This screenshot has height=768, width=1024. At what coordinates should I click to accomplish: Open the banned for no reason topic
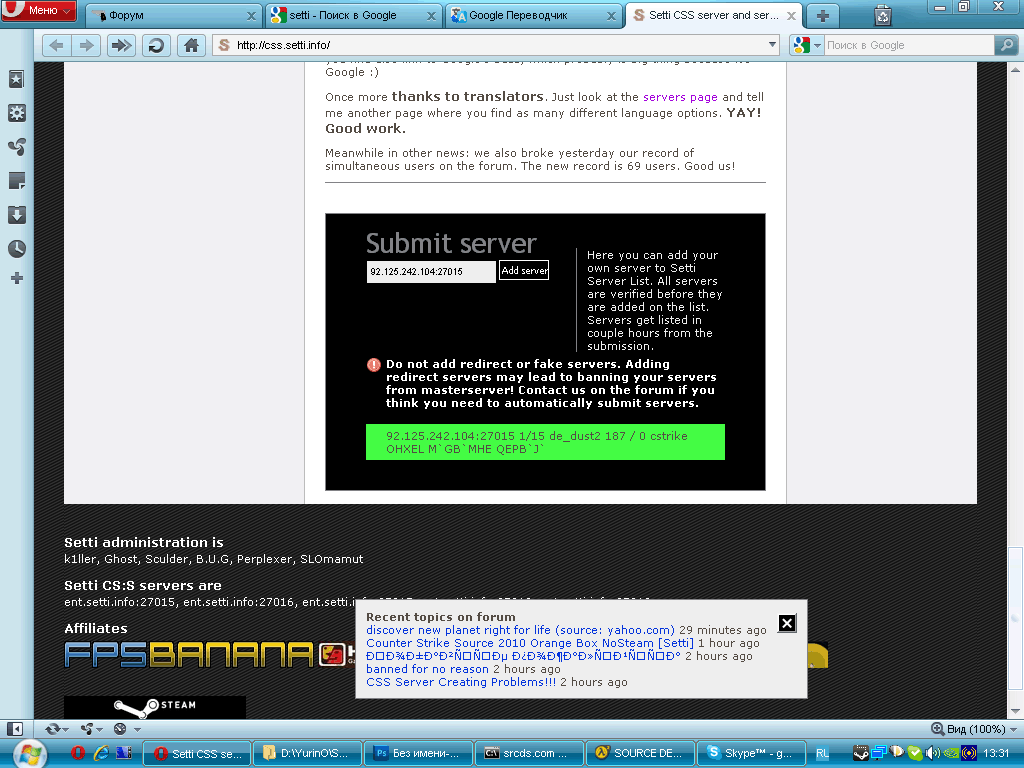coord(427,669)
